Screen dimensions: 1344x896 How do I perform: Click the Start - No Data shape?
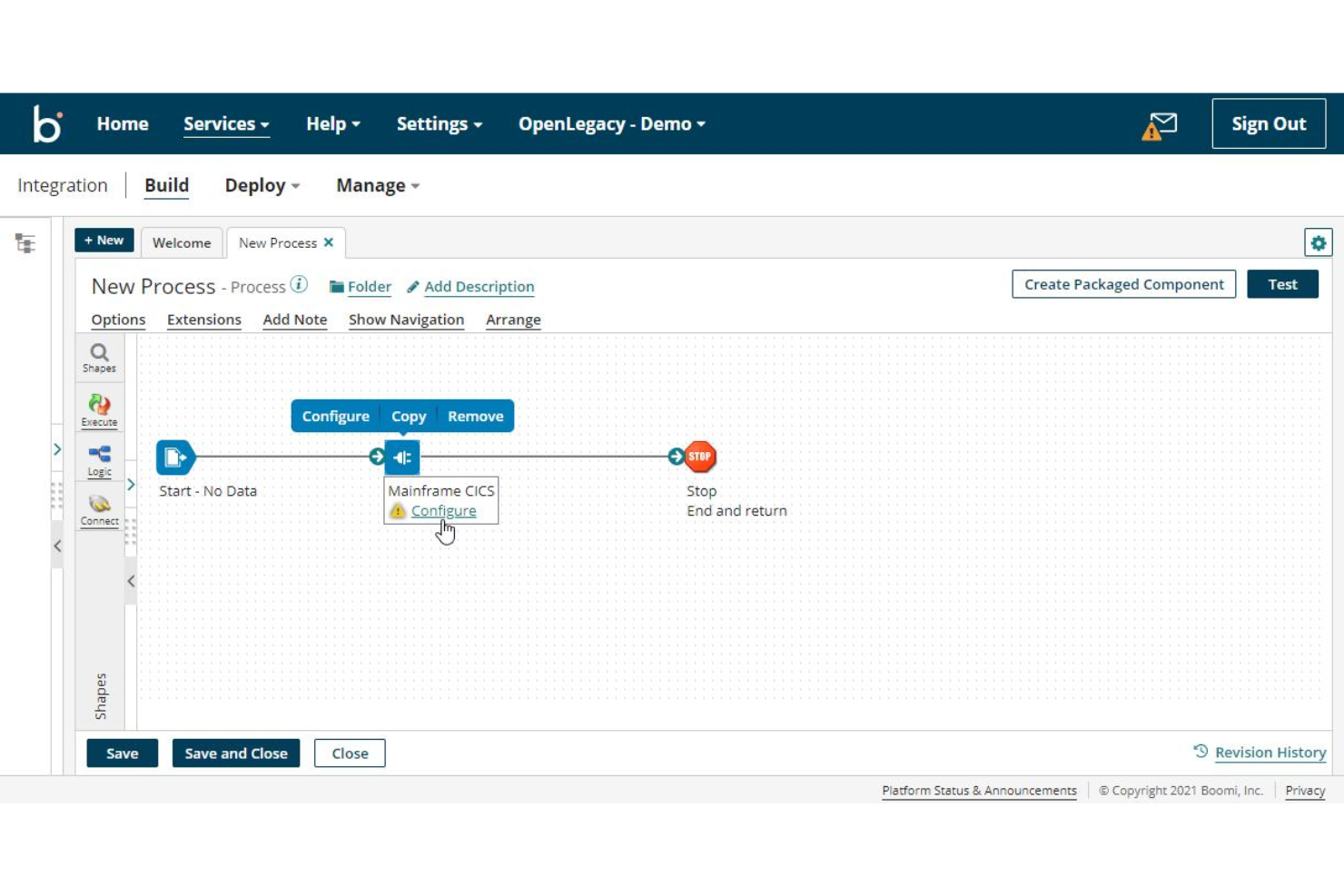click(x=175, y=458)
